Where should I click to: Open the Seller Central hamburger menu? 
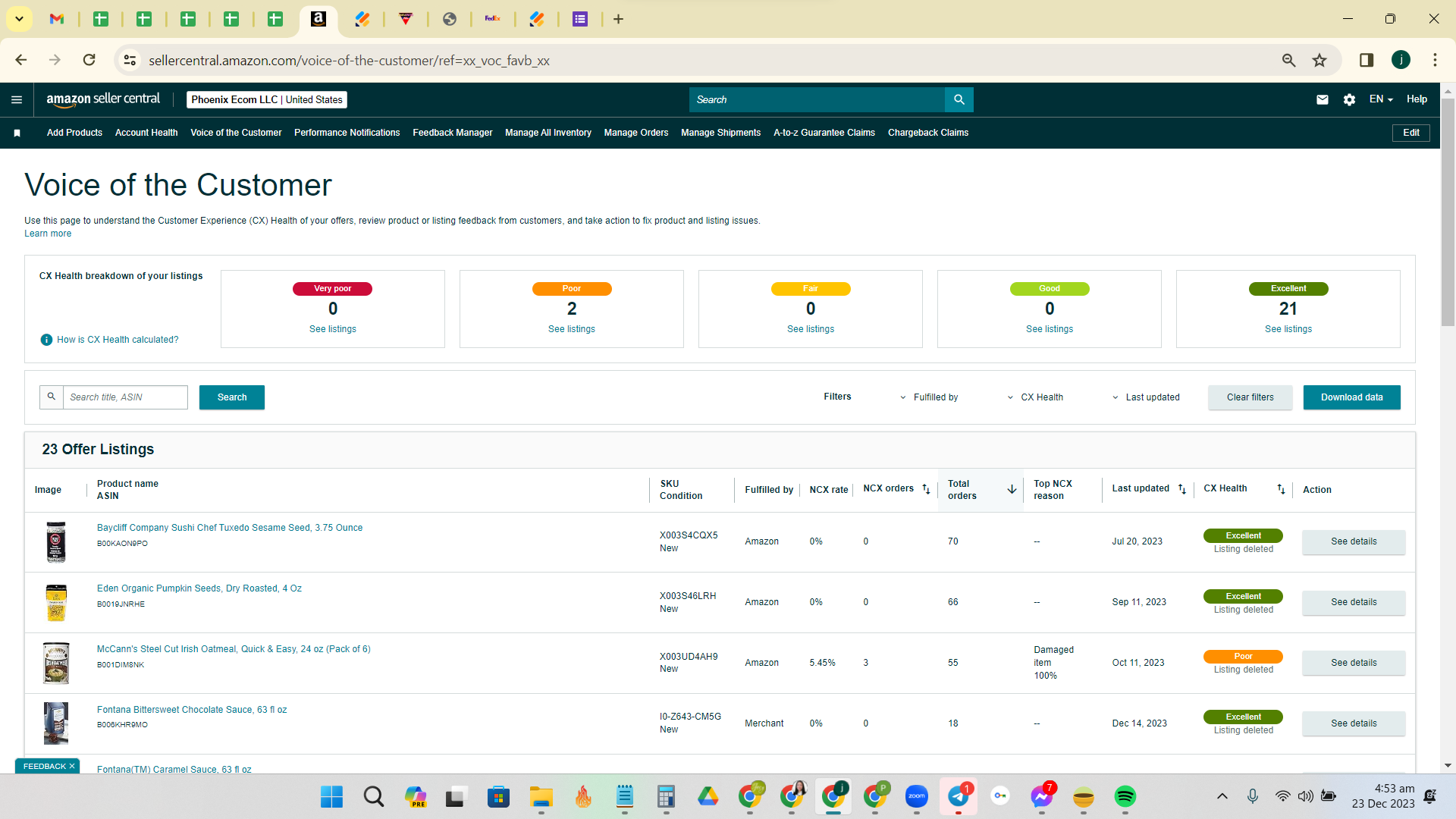(17, 99)
